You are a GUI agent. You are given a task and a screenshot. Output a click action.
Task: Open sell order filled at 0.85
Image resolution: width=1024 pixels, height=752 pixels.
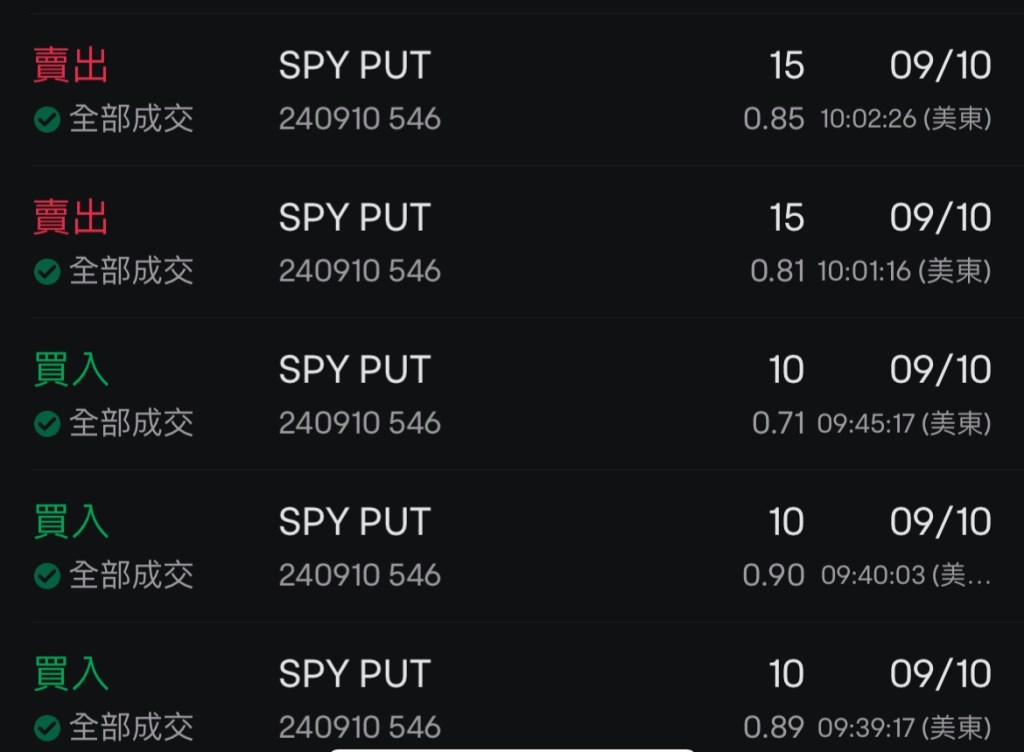coord(512,92)
